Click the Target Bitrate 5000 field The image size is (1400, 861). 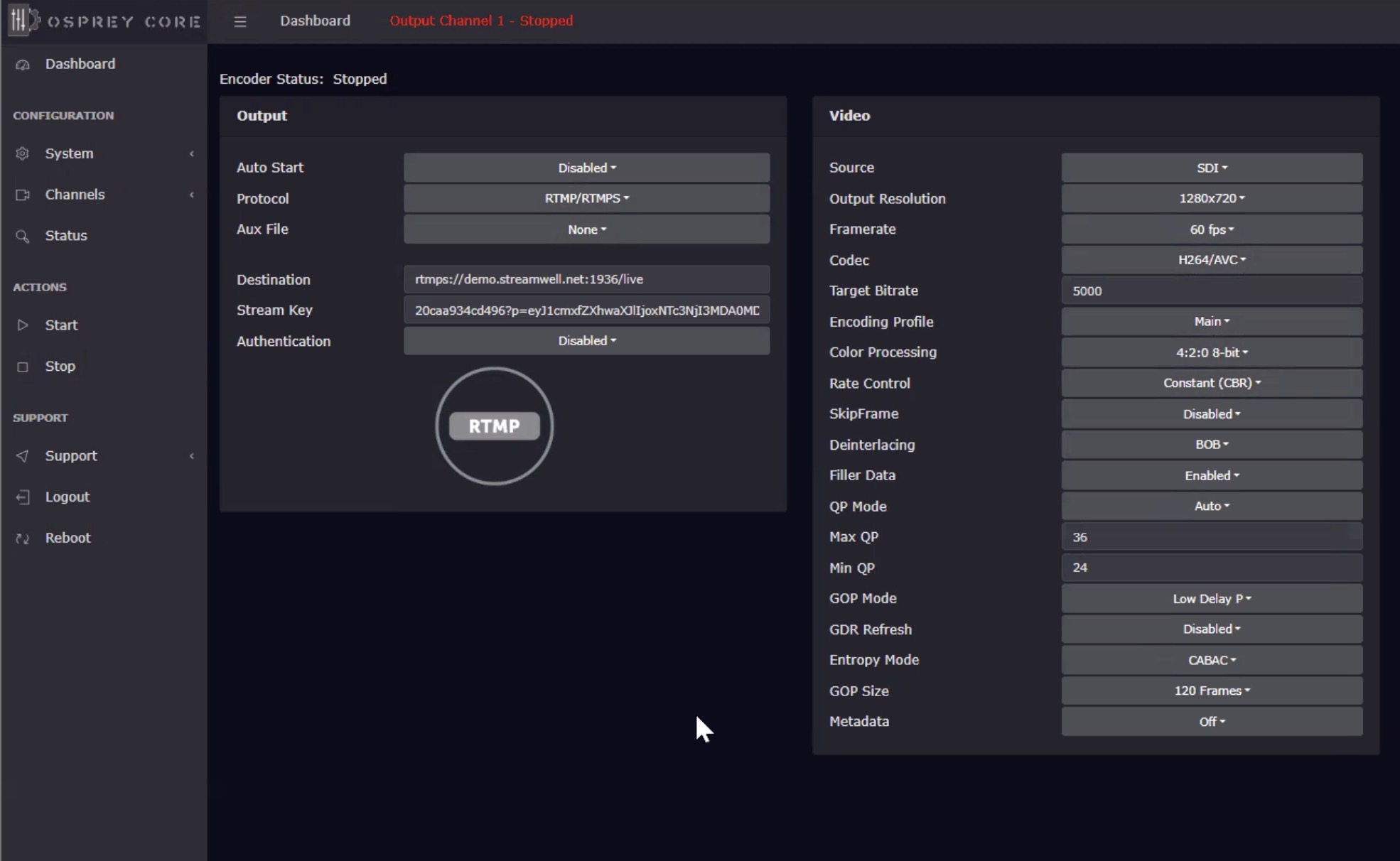[x=1211, y=291]
